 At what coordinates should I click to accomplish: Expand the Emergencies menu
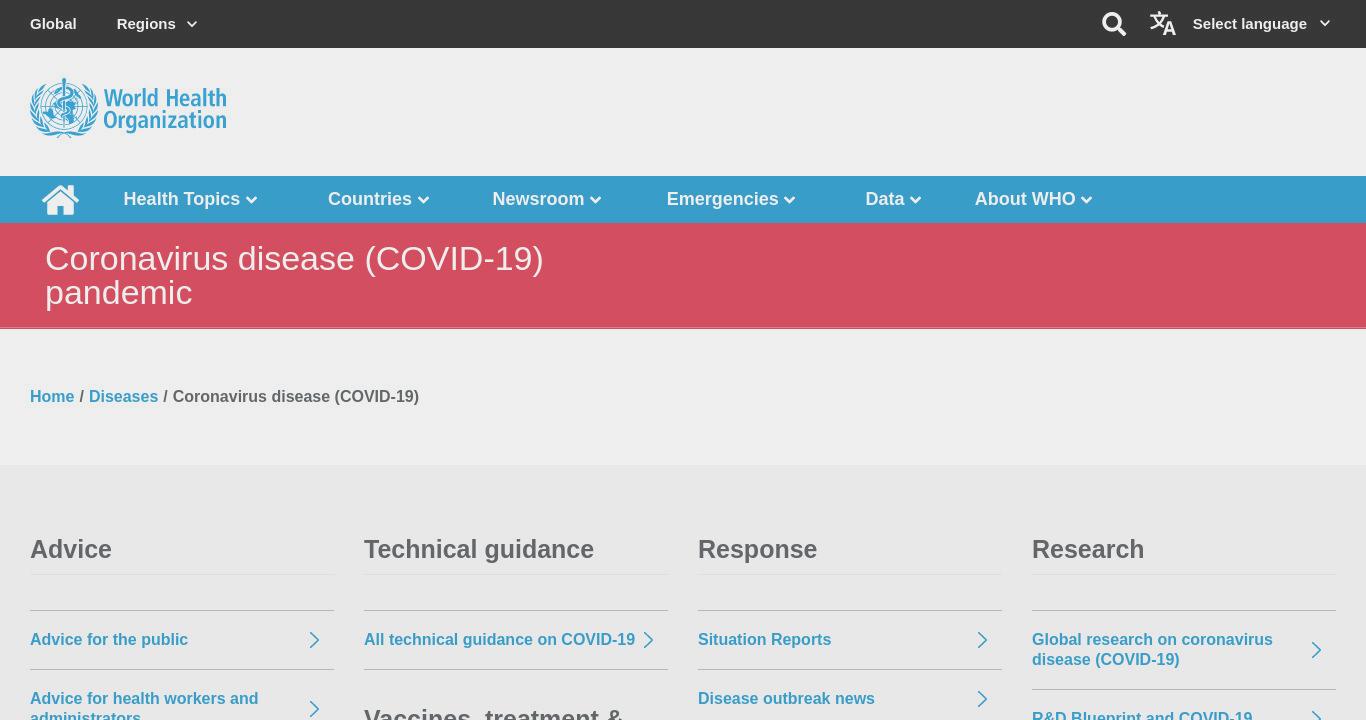730,199
